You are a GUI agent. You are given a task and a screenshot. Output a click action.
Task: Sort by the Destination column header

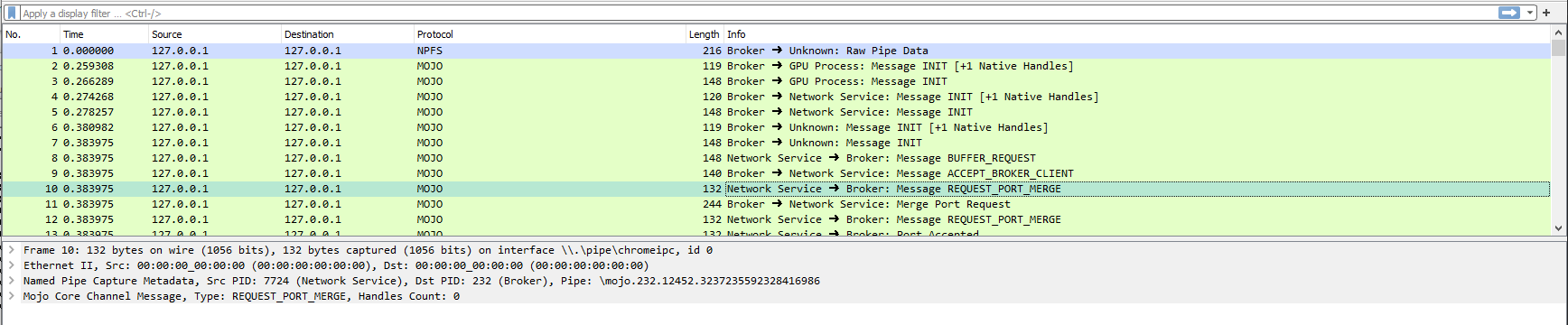pyautogui.click(x=348, y=34)
